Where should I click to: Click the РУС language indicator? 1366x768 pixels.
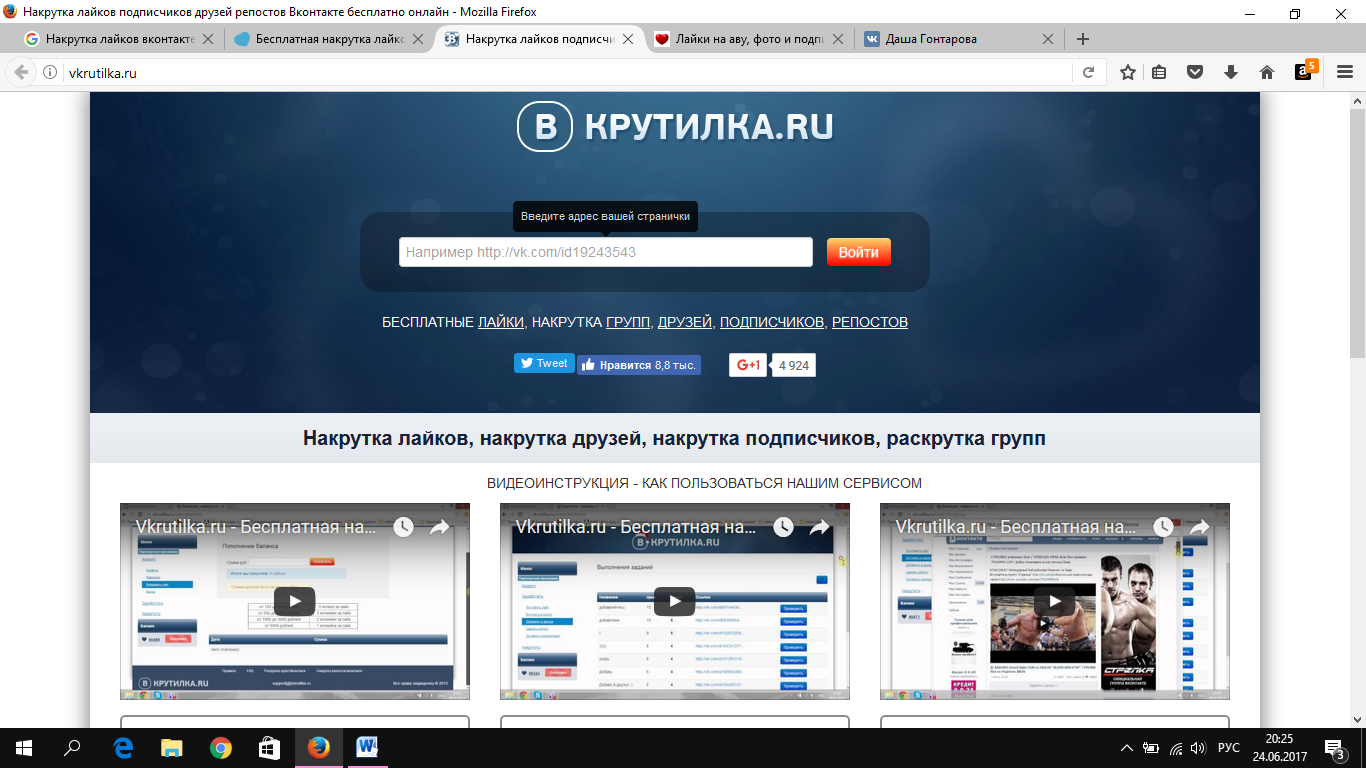point(1229,748)
